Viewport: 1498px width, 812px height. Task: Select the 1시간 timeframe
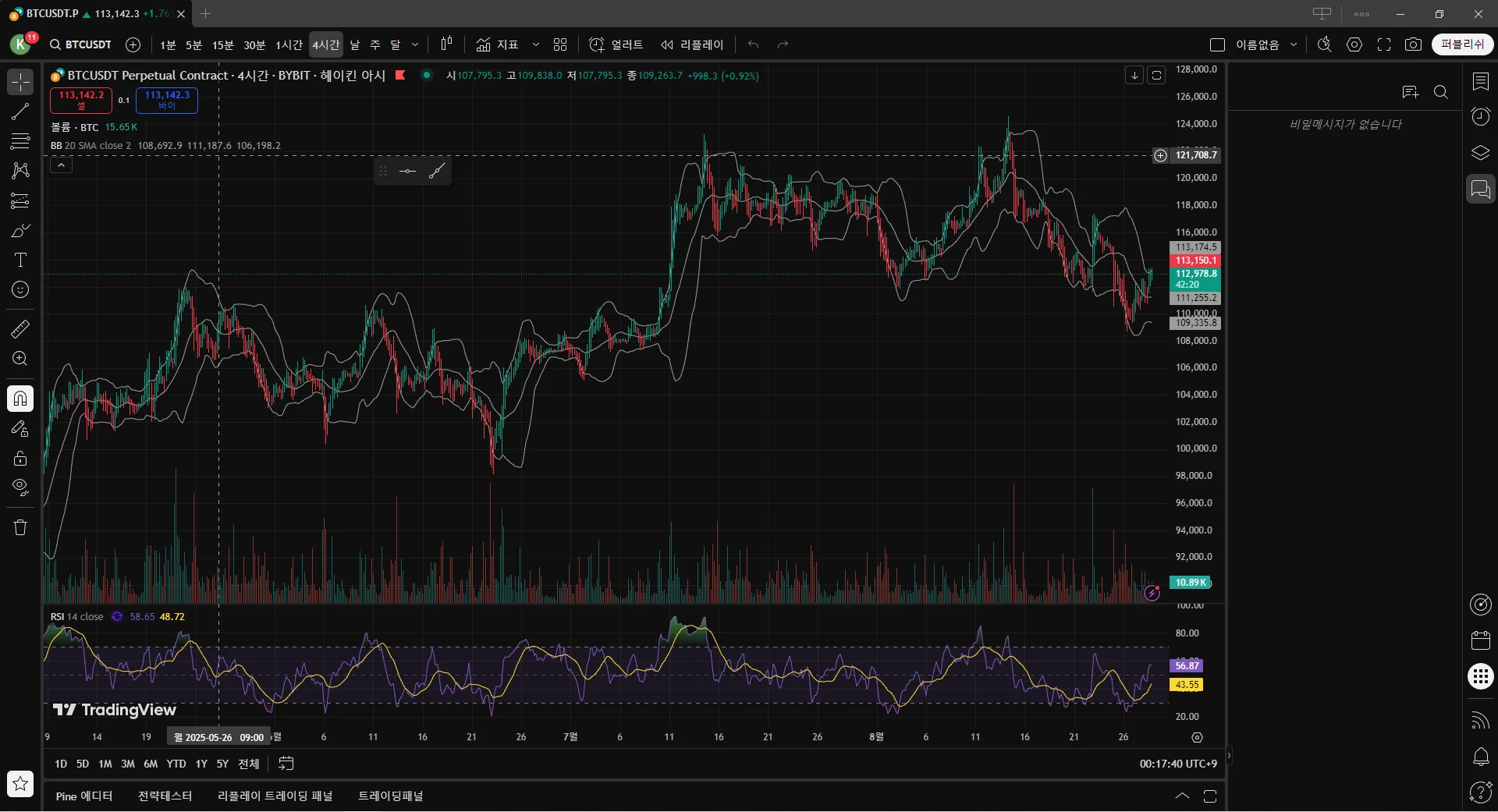click(289, 44)
